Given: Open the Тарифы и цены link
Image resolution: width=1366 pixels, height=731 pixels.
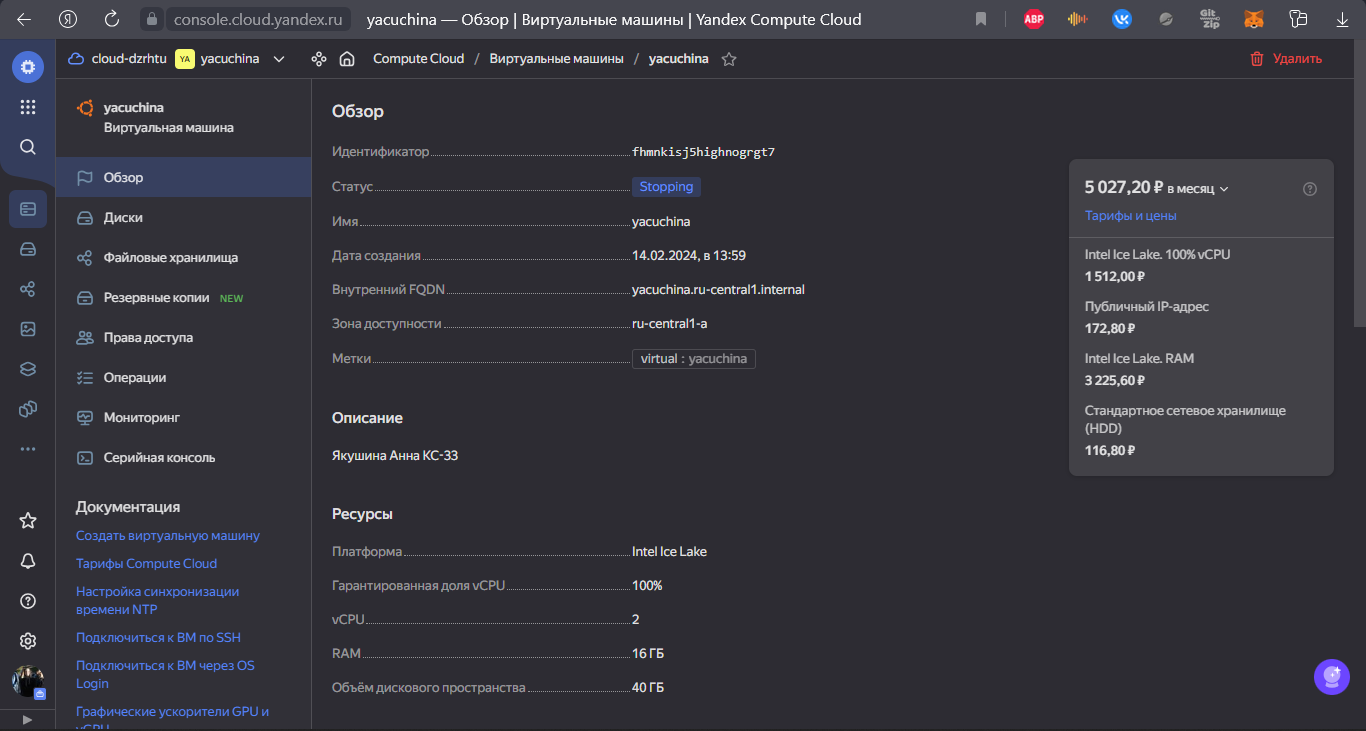Looking at the screenshot, I should tap(1130, 215).
